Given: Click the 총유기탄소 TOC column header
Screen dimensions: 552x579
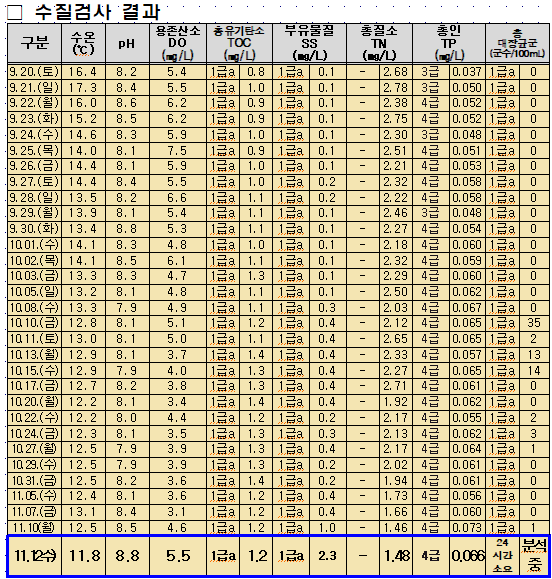Looking at the screenshot, I should coord(240,43).
